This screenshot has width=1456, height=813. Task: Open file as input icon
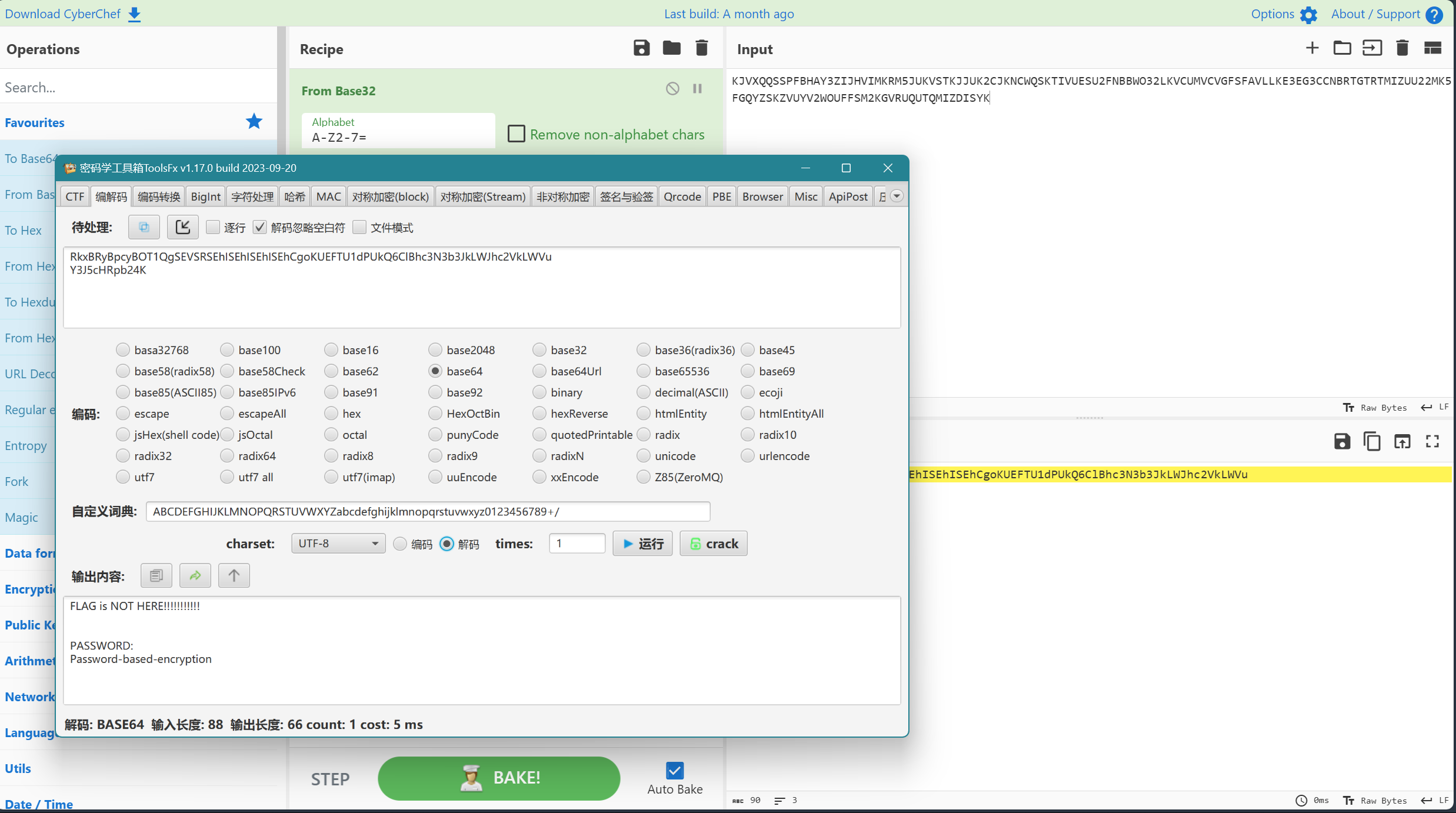click(1372, 48)
